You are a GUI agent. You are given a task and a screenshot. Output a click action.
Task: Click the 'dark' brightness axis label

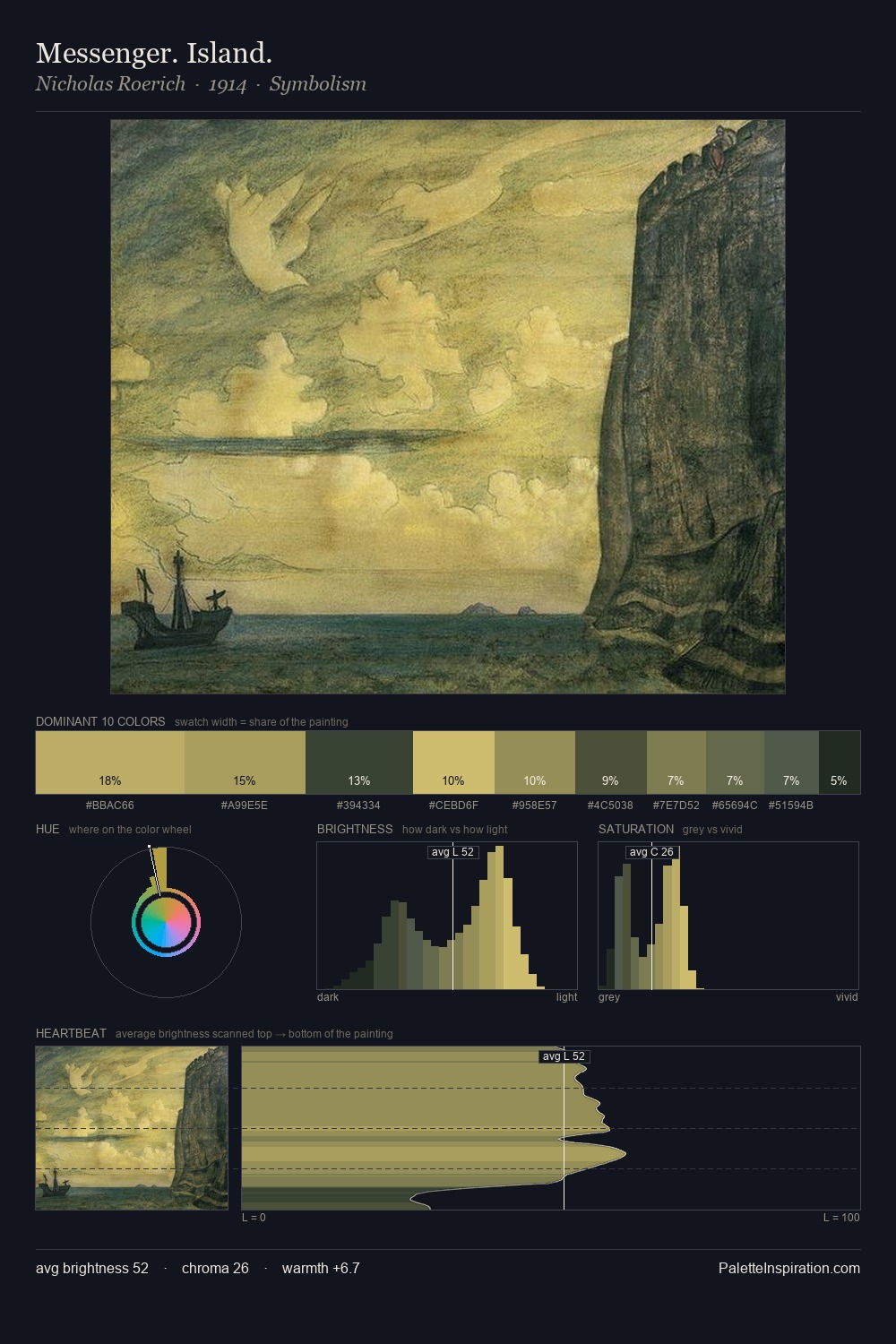pyautogui.click(x=328, y=997)
